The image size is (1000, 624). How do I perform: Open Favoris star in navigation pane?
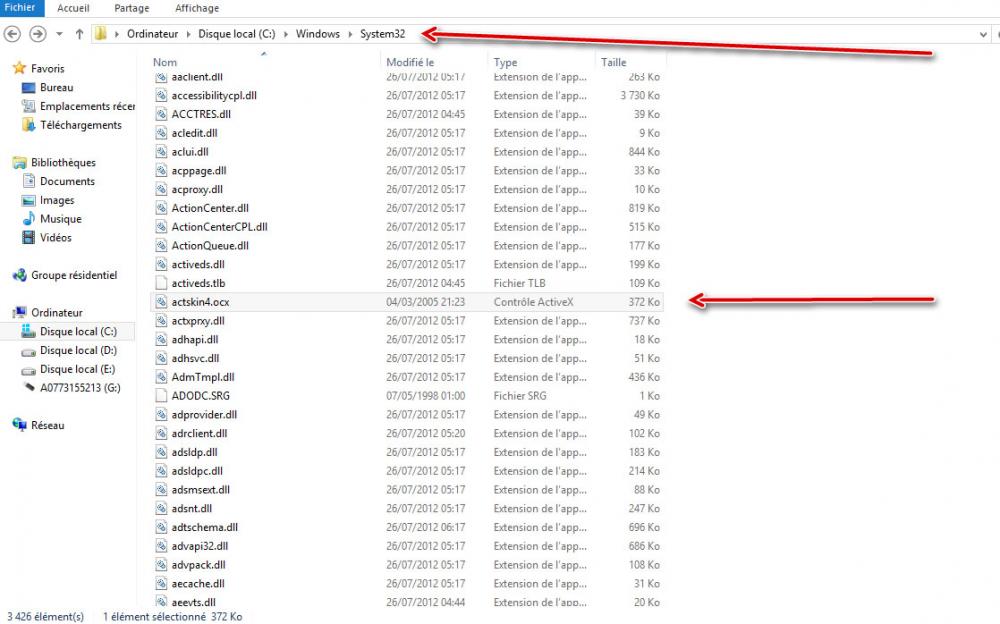coord(20,68)
